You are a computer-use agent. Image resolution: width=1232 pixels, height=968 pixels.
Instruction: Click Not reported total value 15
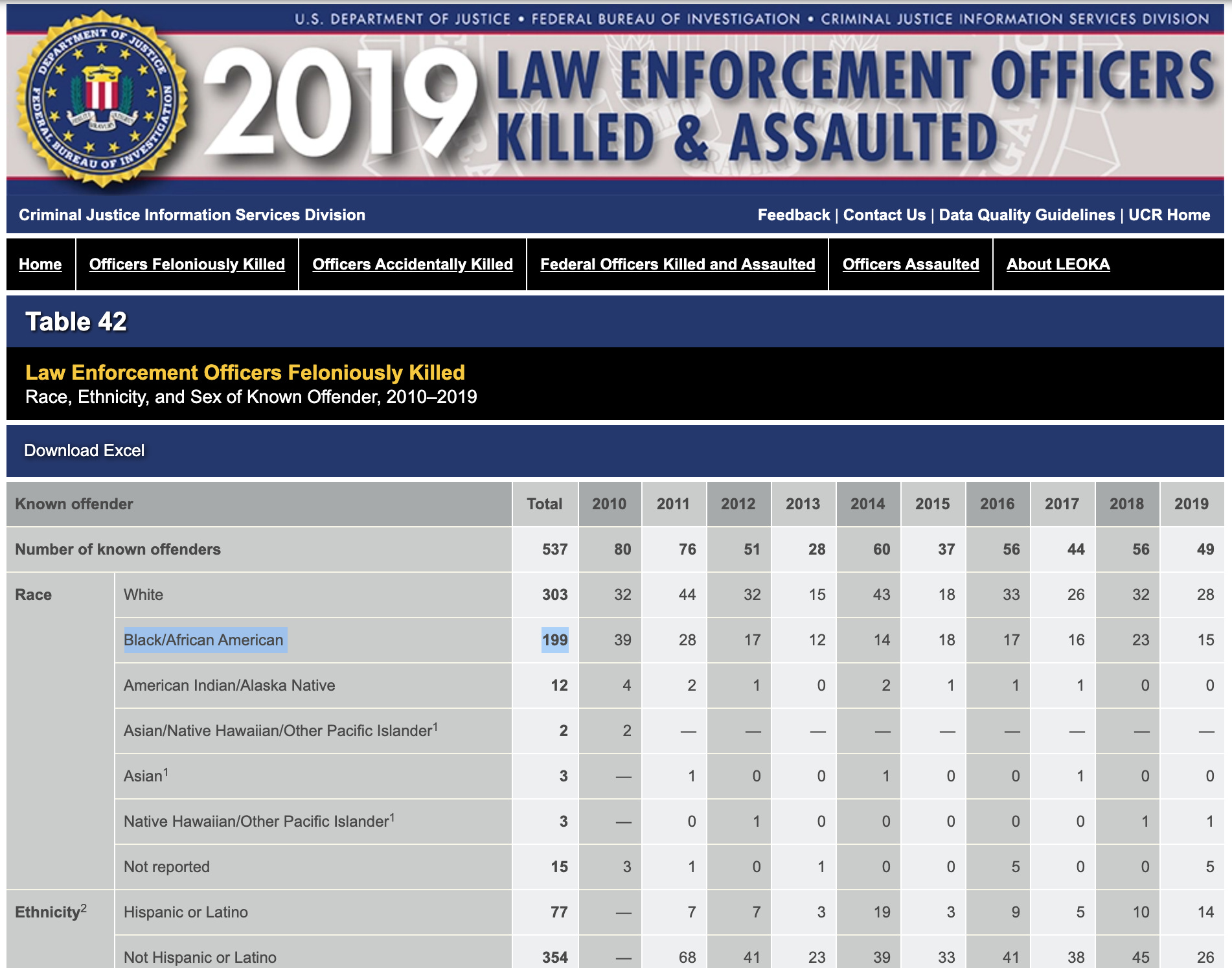coord(559,867)
